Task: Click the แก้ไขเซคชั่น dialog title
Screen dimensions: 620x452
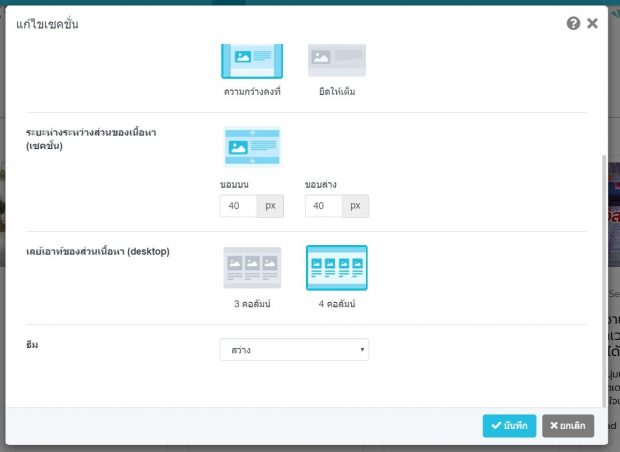Action: coord(47,24)
